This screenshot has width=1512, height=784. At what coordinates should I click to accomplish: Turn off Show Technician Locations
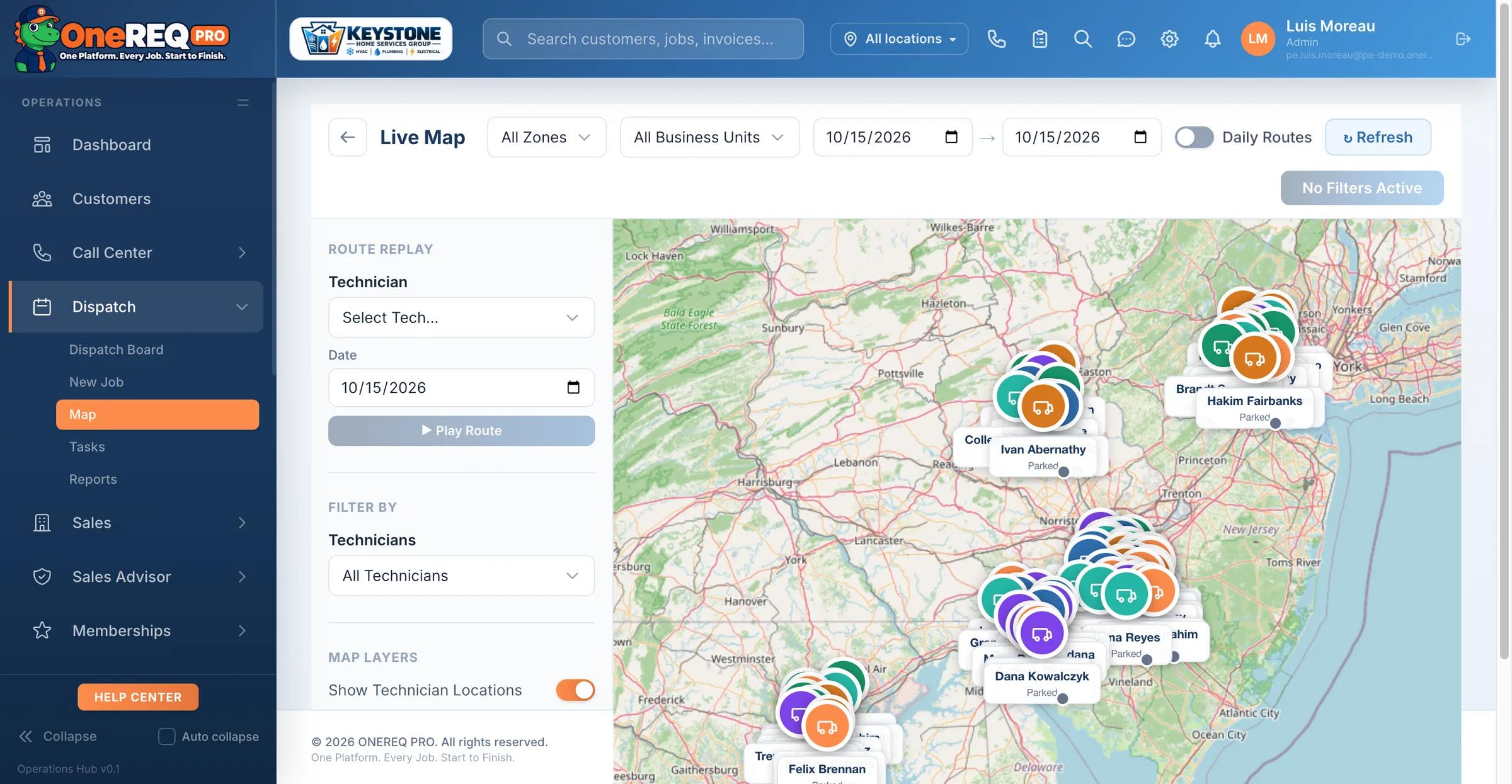[575, 690]
